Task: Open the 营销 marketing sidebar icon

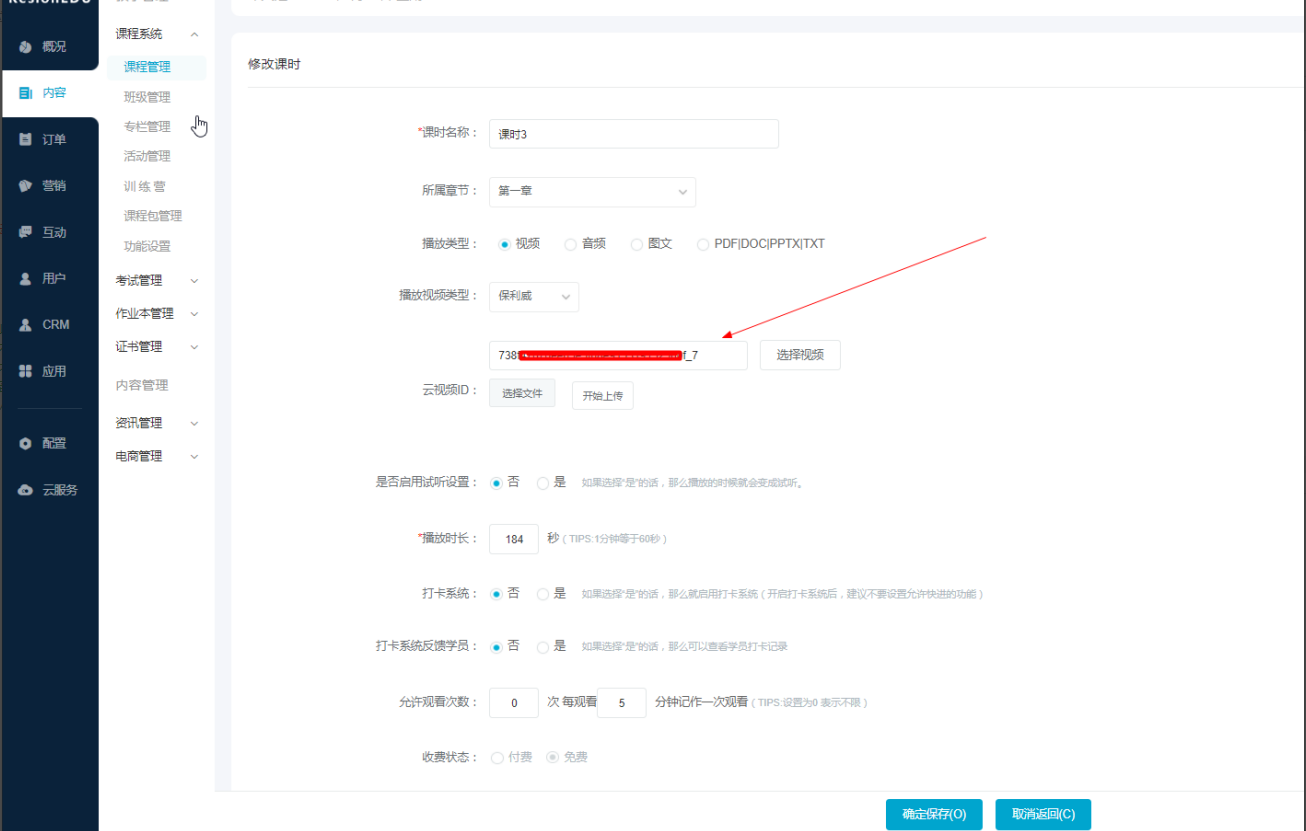Action: pos(26,186)
